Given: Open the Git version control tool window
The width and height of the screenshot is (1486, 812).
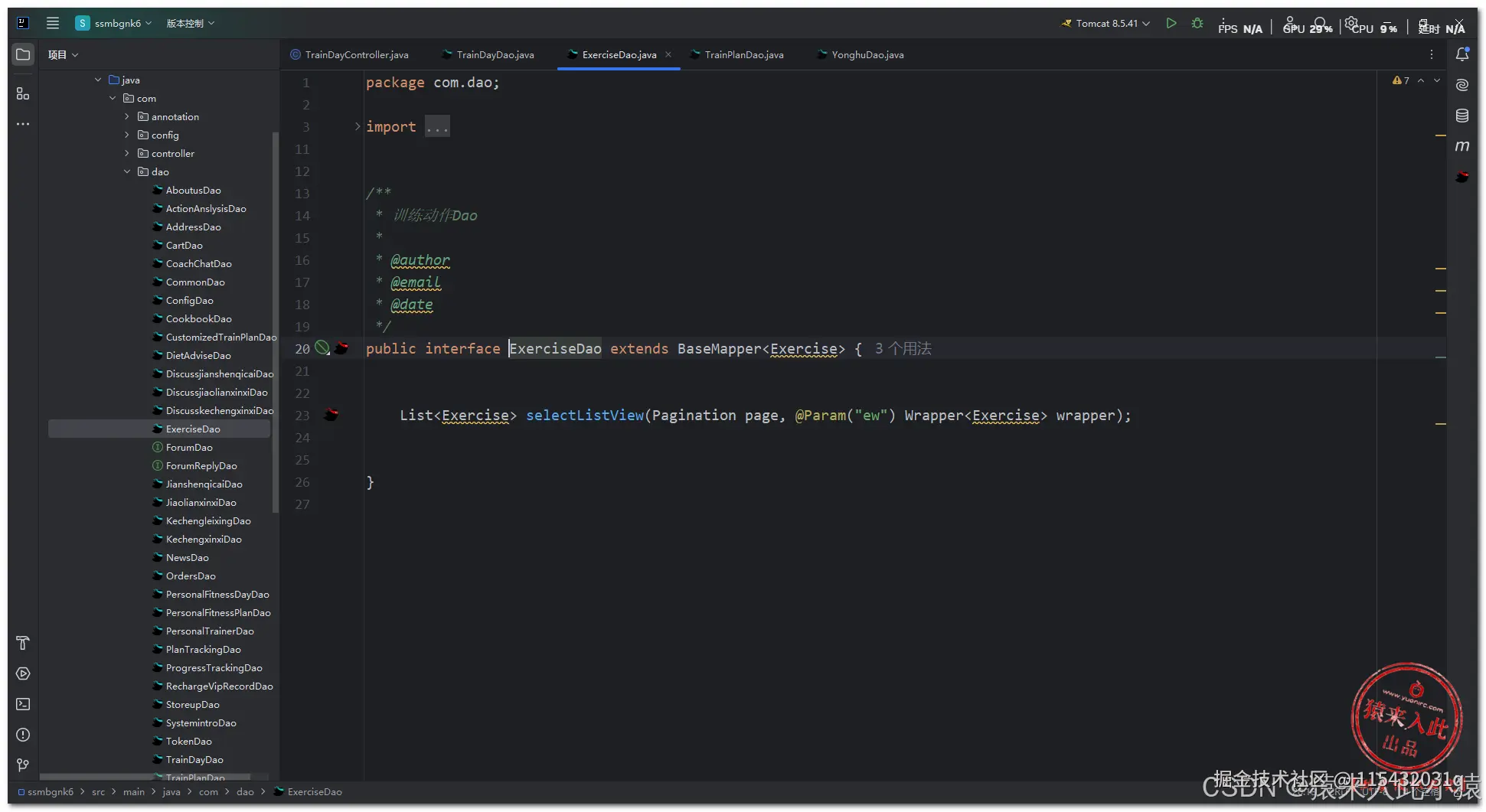Looking at the screenshot, I should 23,765.
